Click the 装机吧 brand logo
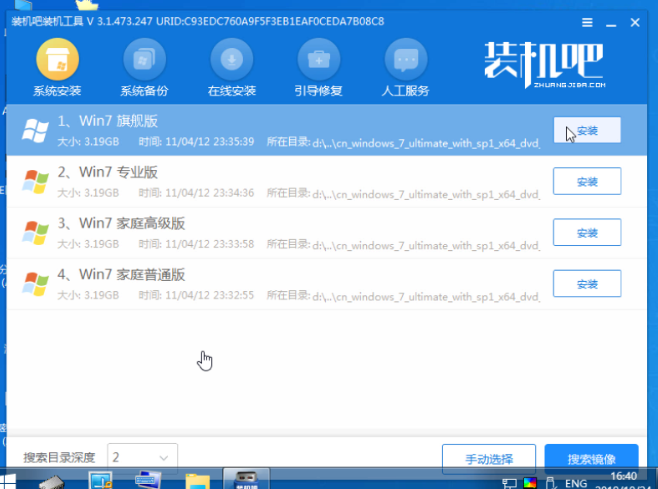 coord(544,64)
